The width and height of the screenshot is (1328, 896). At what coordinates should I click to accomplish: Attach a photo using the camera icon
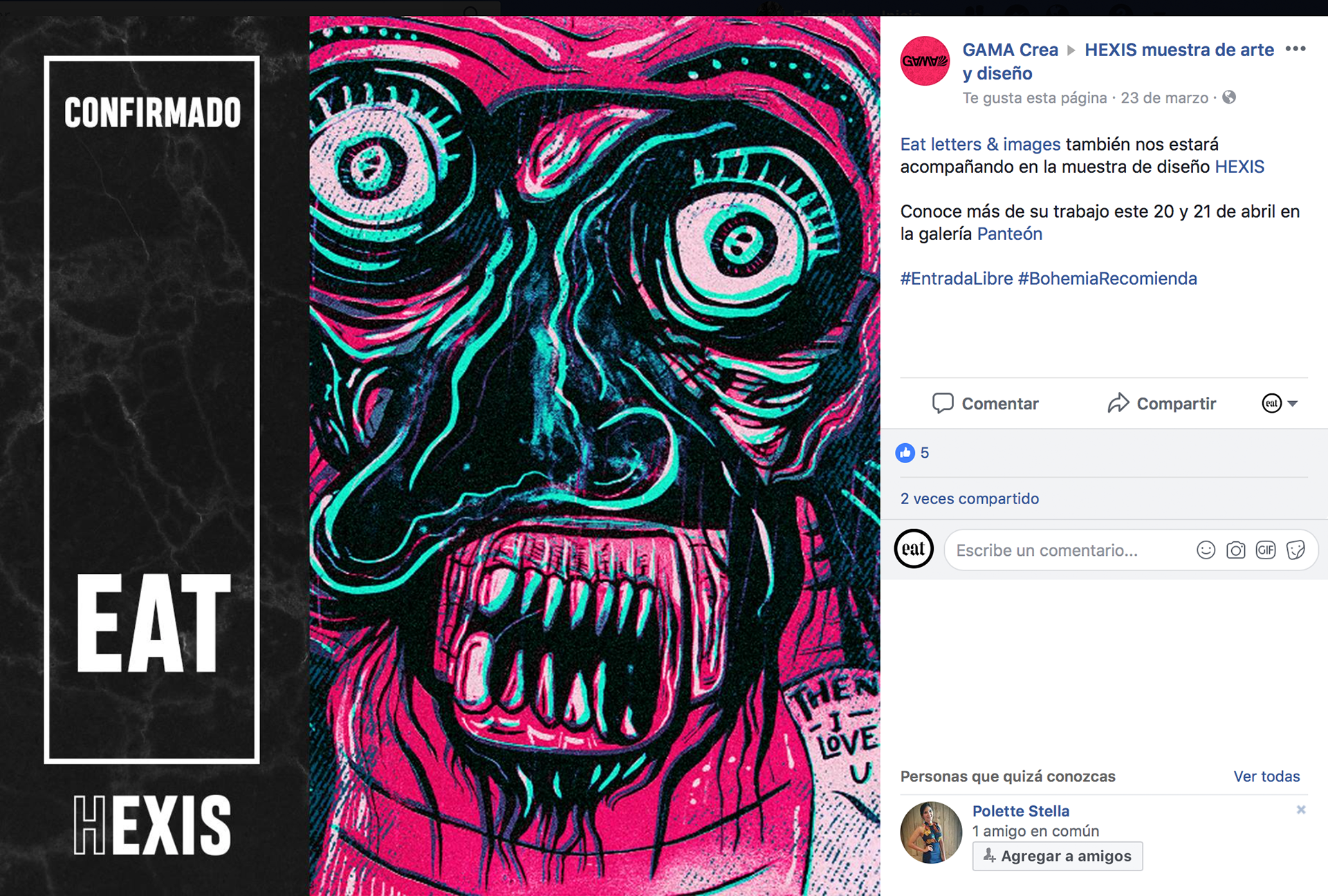click(1236, 550)
